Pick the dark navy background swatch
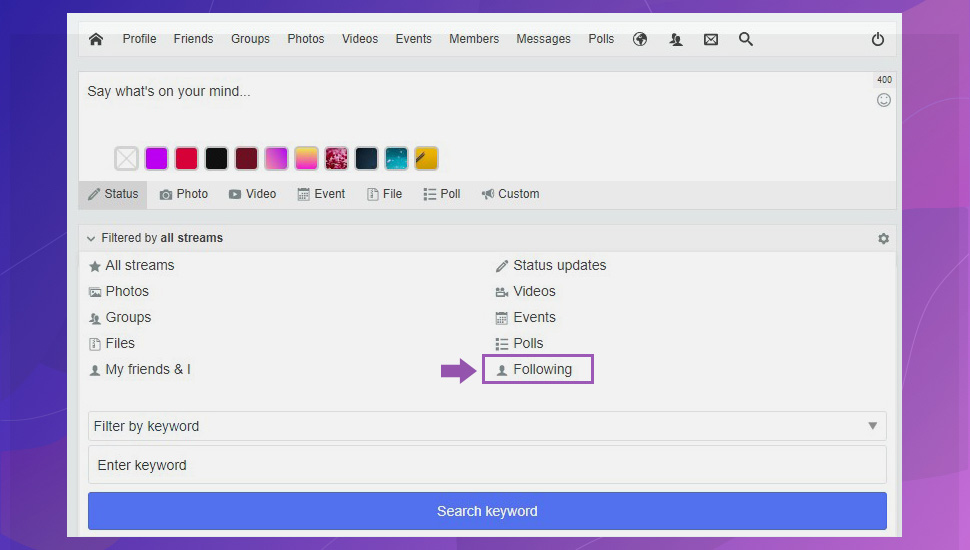 tap(366, 158)
